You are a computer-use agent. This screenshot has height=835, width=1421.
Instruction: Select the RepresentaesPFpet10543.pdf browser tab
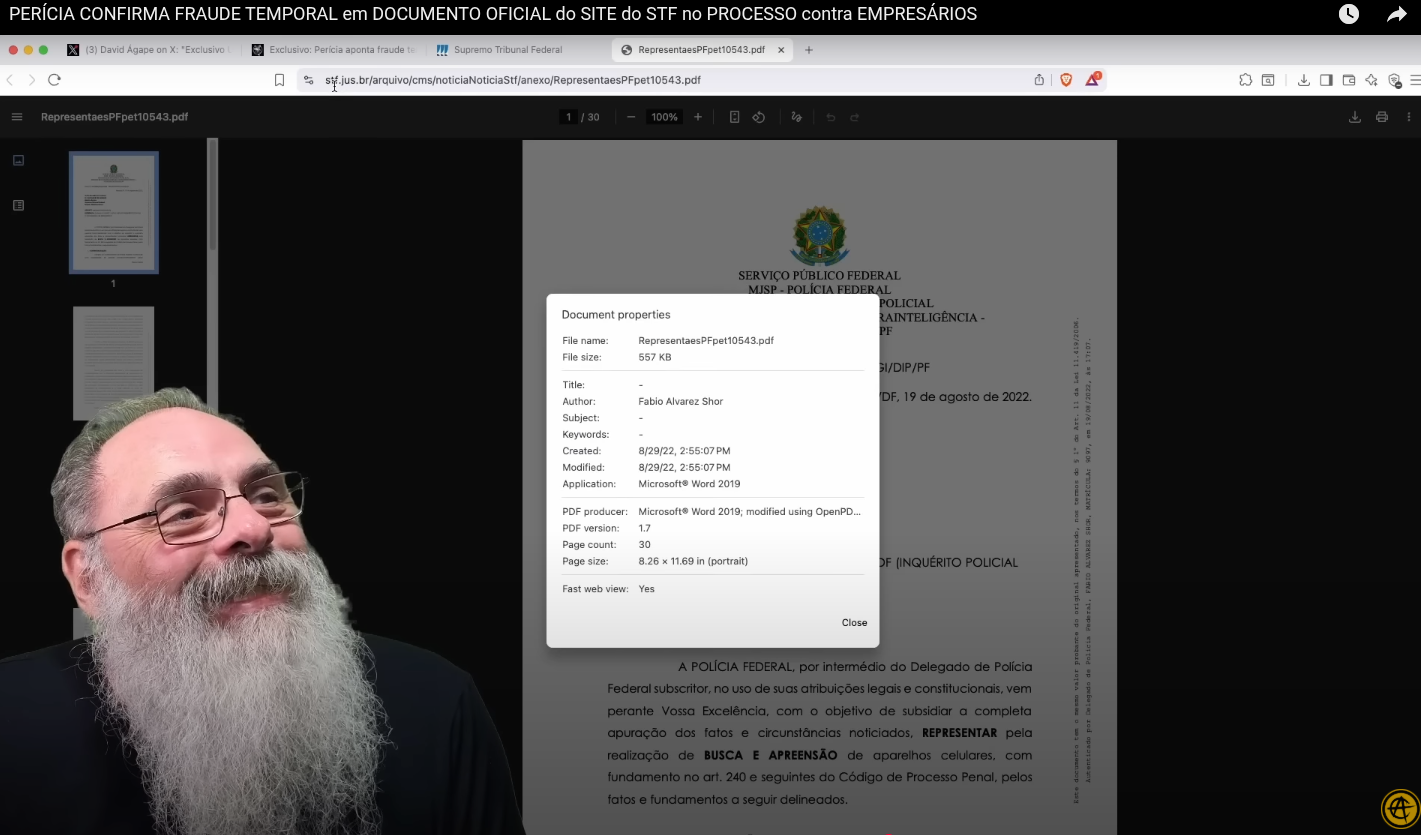(x=701, y=50)
